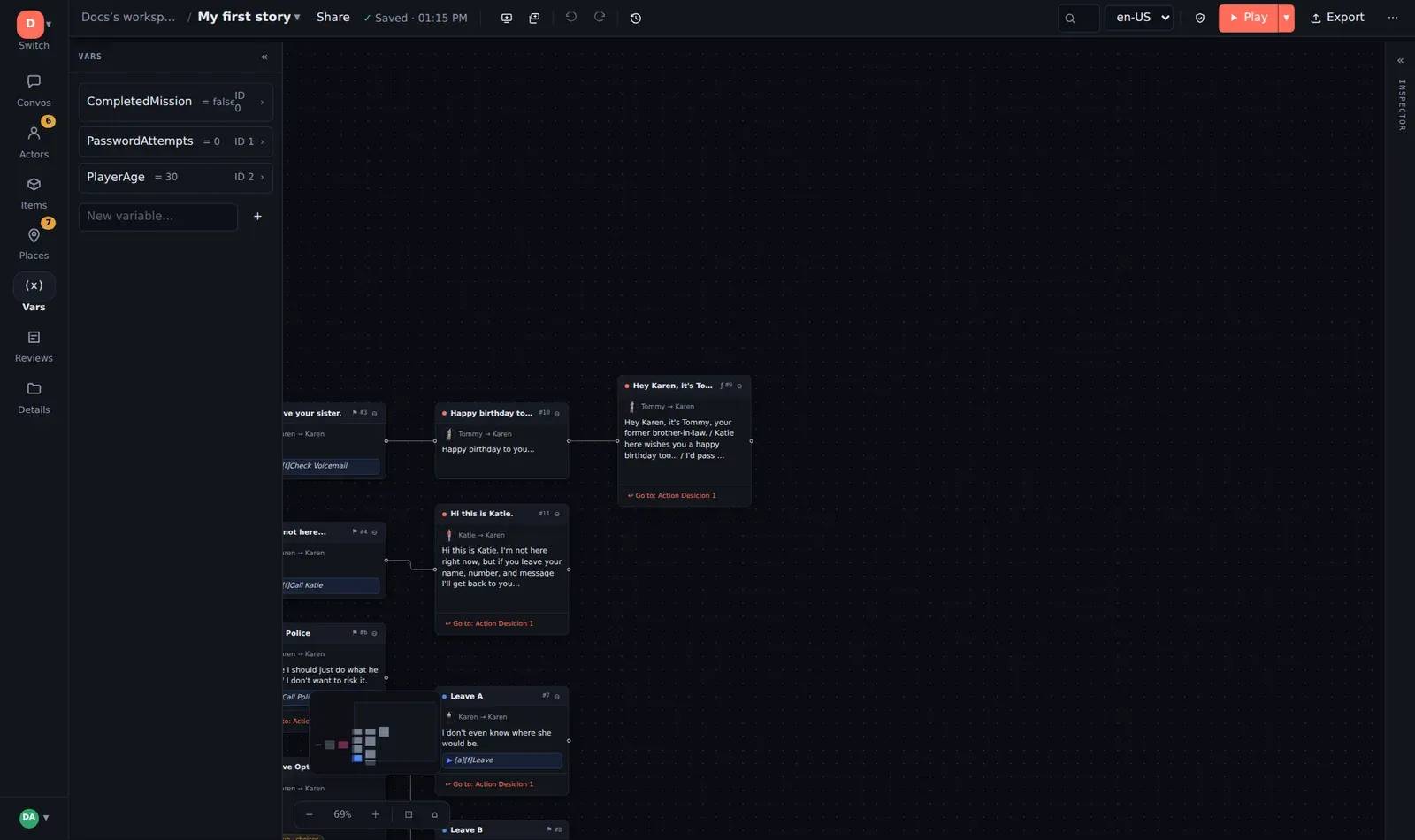Click the fit-to-screen canvas icon

tap(409, 814)
